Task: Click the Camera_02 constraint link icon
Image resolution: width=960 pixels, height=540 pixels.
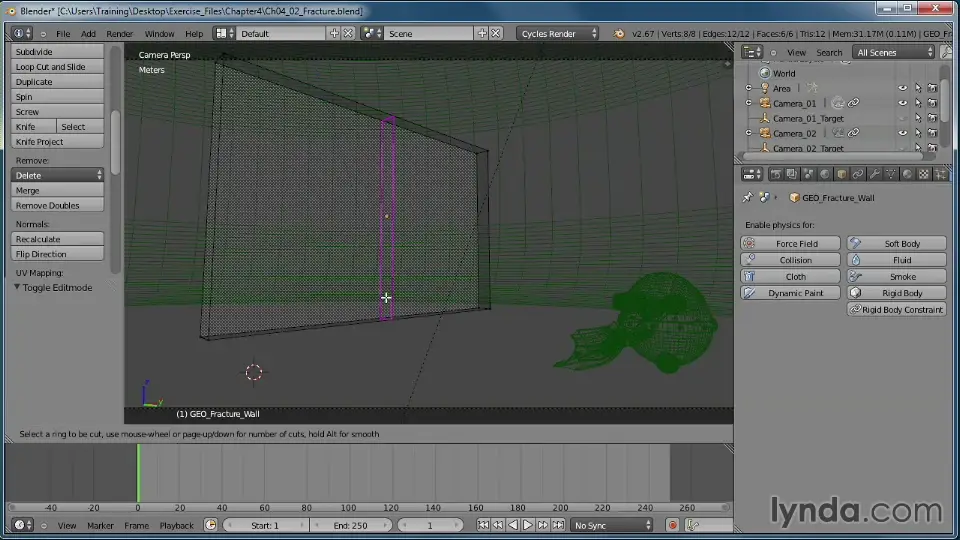Action: (x=853, y=133)
